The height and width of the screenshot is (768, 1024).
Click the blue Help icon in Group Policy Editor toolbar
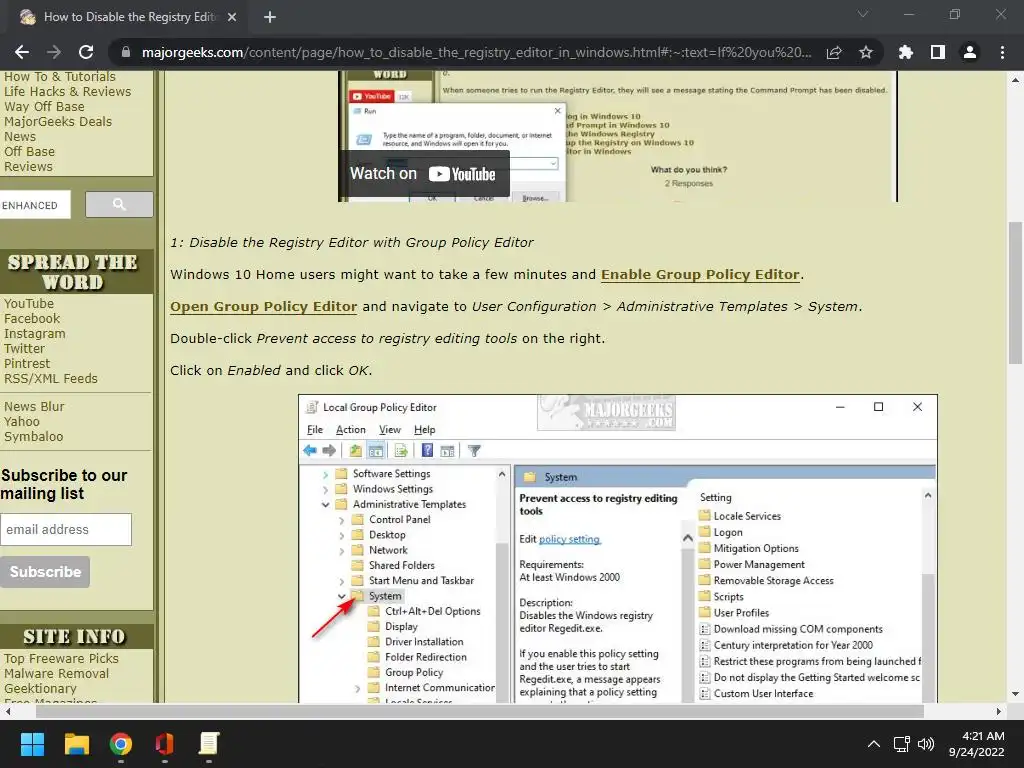tap(427, 450)
